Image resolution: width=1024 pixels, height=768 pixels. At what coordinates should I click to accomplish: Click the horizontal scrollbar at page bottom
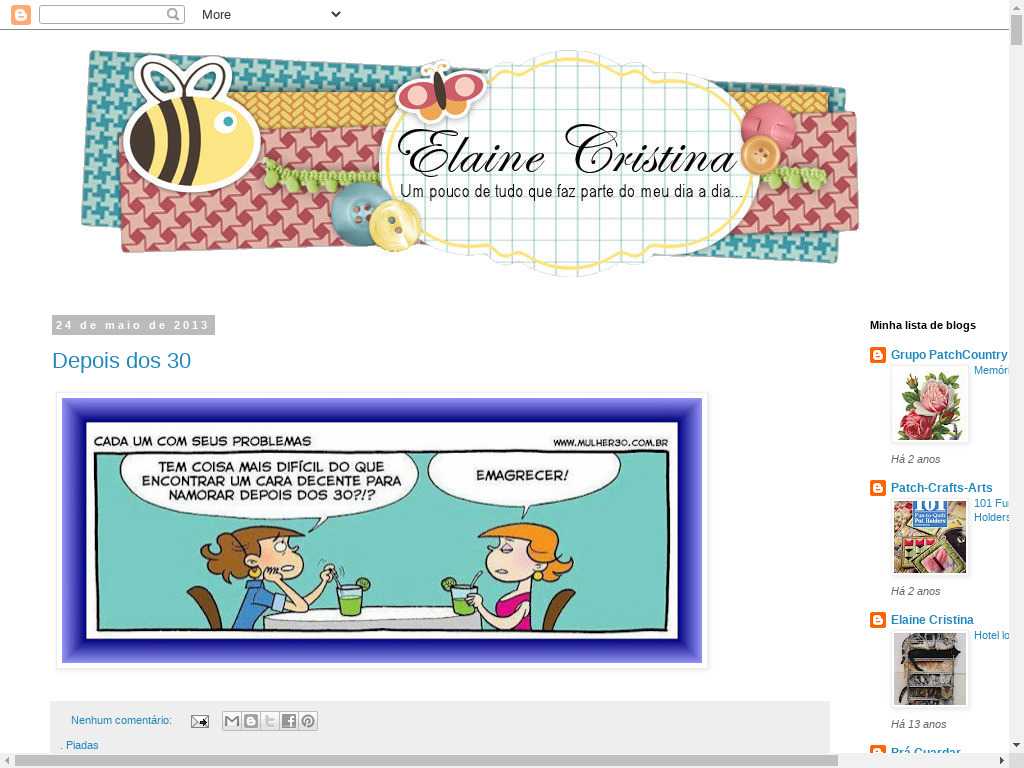point(425,761)
